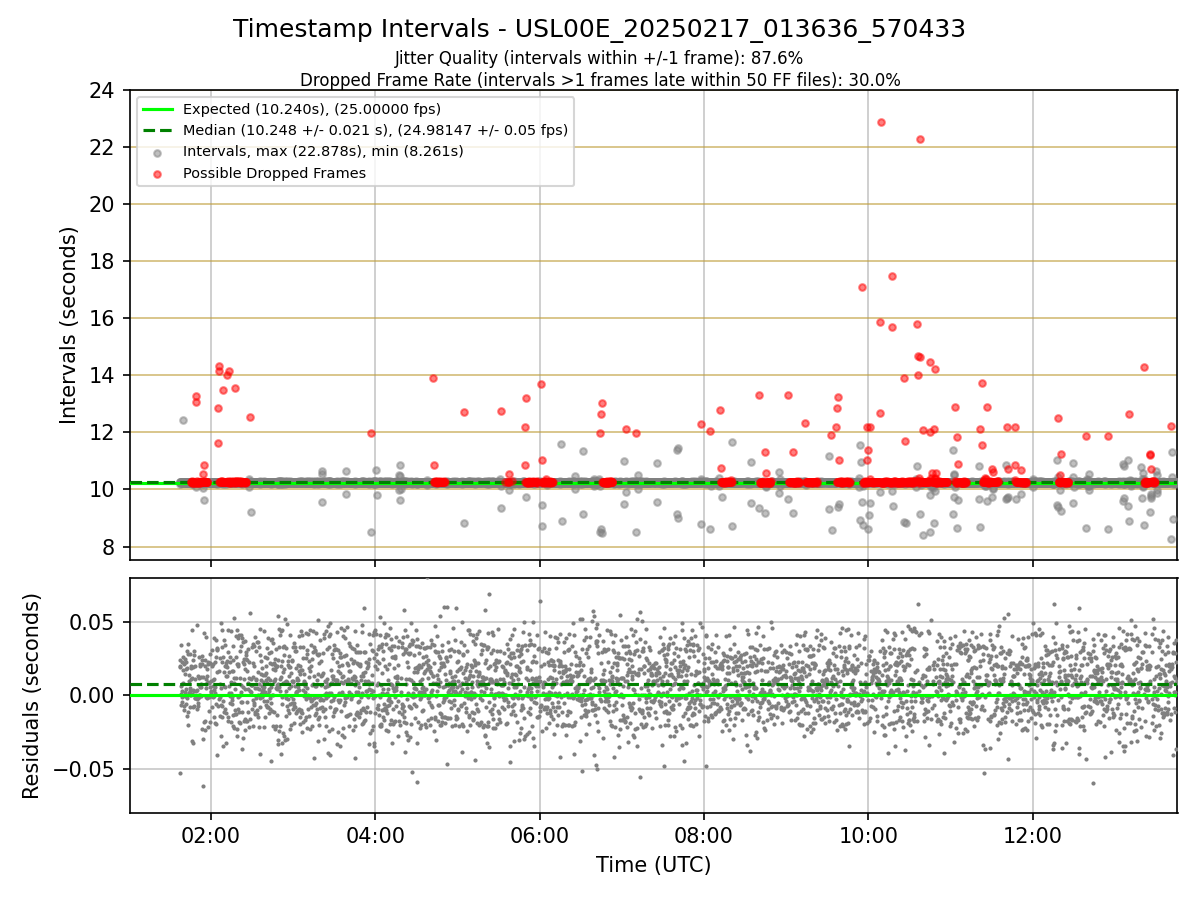
Task: Click the x-axis tick label '02:00'
Action: pos(210,834)
